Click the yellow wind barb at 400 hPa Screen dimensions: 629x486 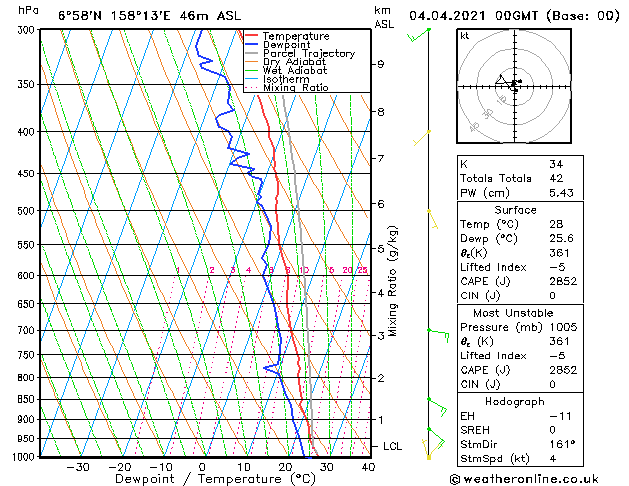tap(422, 138)
